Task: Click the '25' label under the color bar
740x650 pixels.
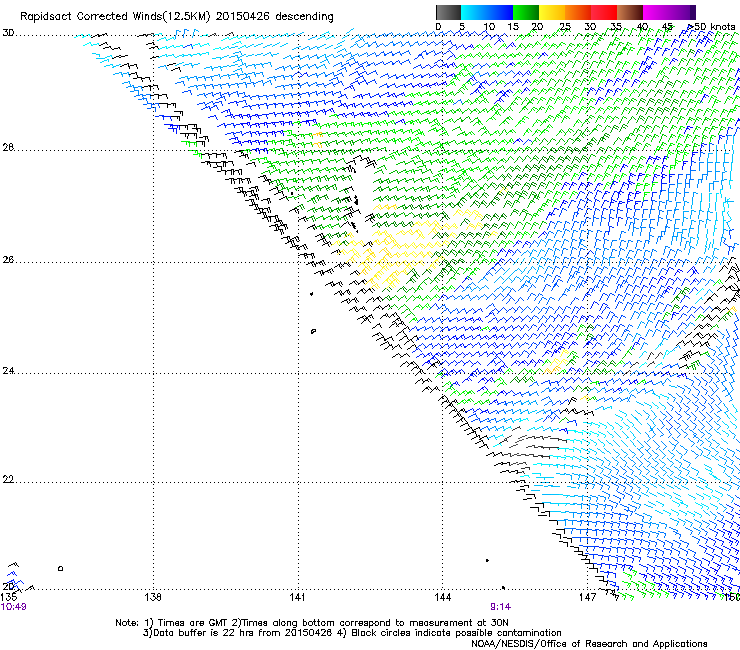Action: coord(564,26)
